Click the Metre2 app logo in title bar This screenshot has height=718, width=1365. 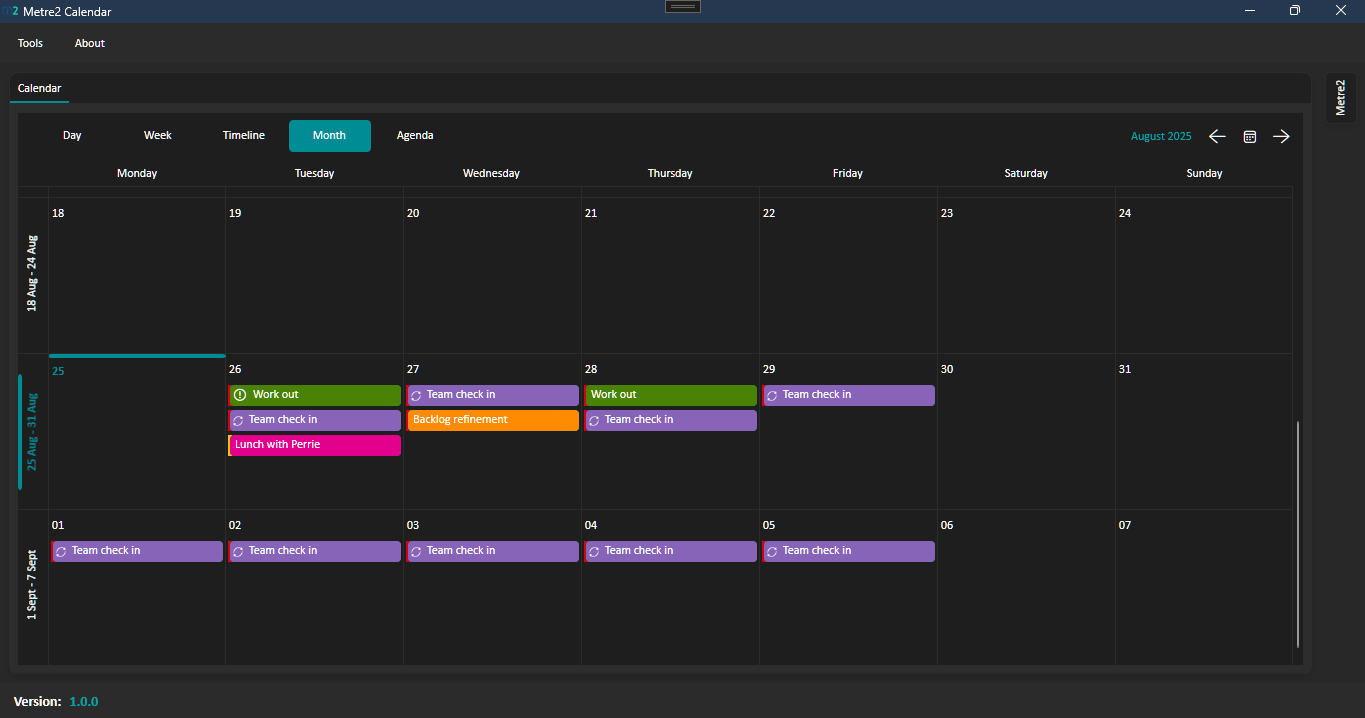[10, 12]
